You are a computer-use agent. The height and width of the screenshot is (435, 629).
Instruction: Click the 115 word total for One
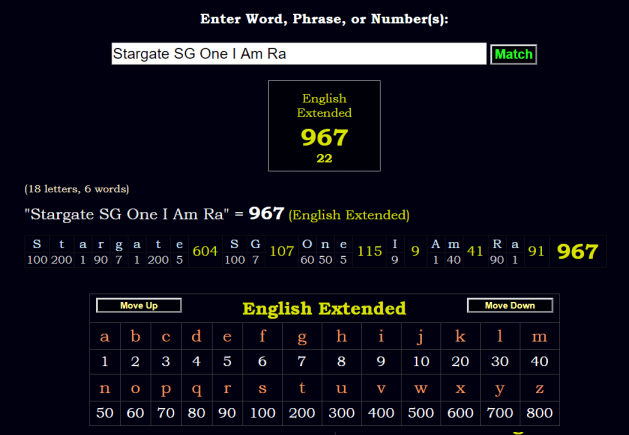369,251
